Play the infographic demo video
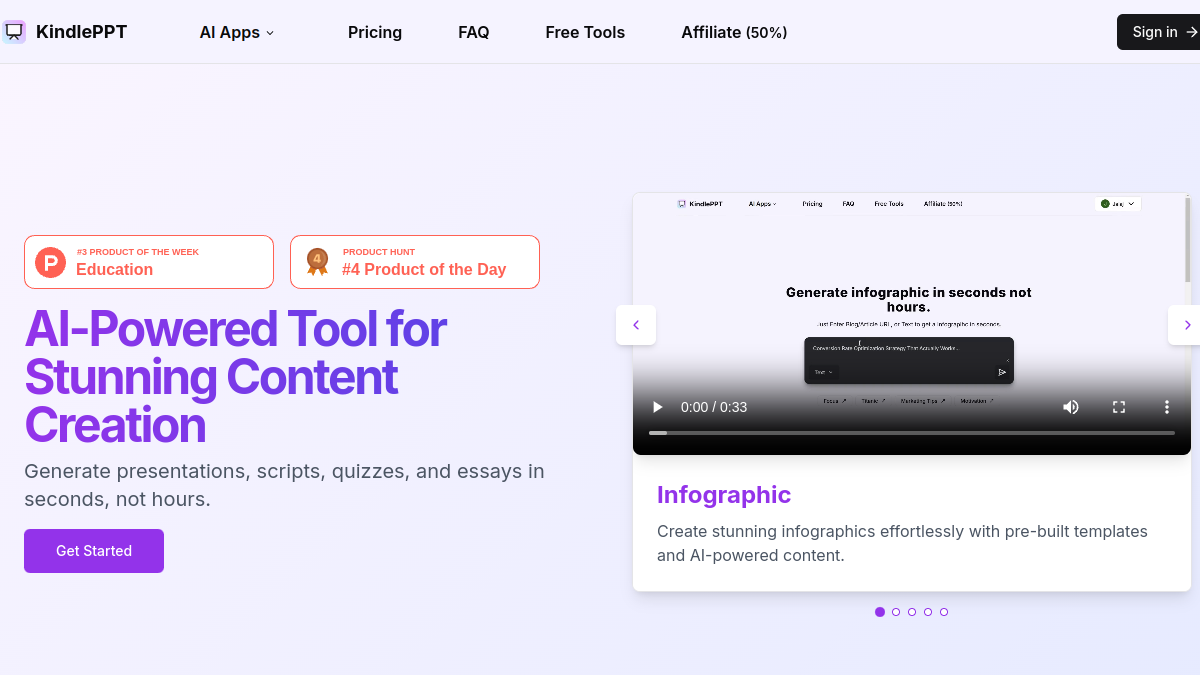This screenshot has width=1200, height=675. (x=658, y=407)
